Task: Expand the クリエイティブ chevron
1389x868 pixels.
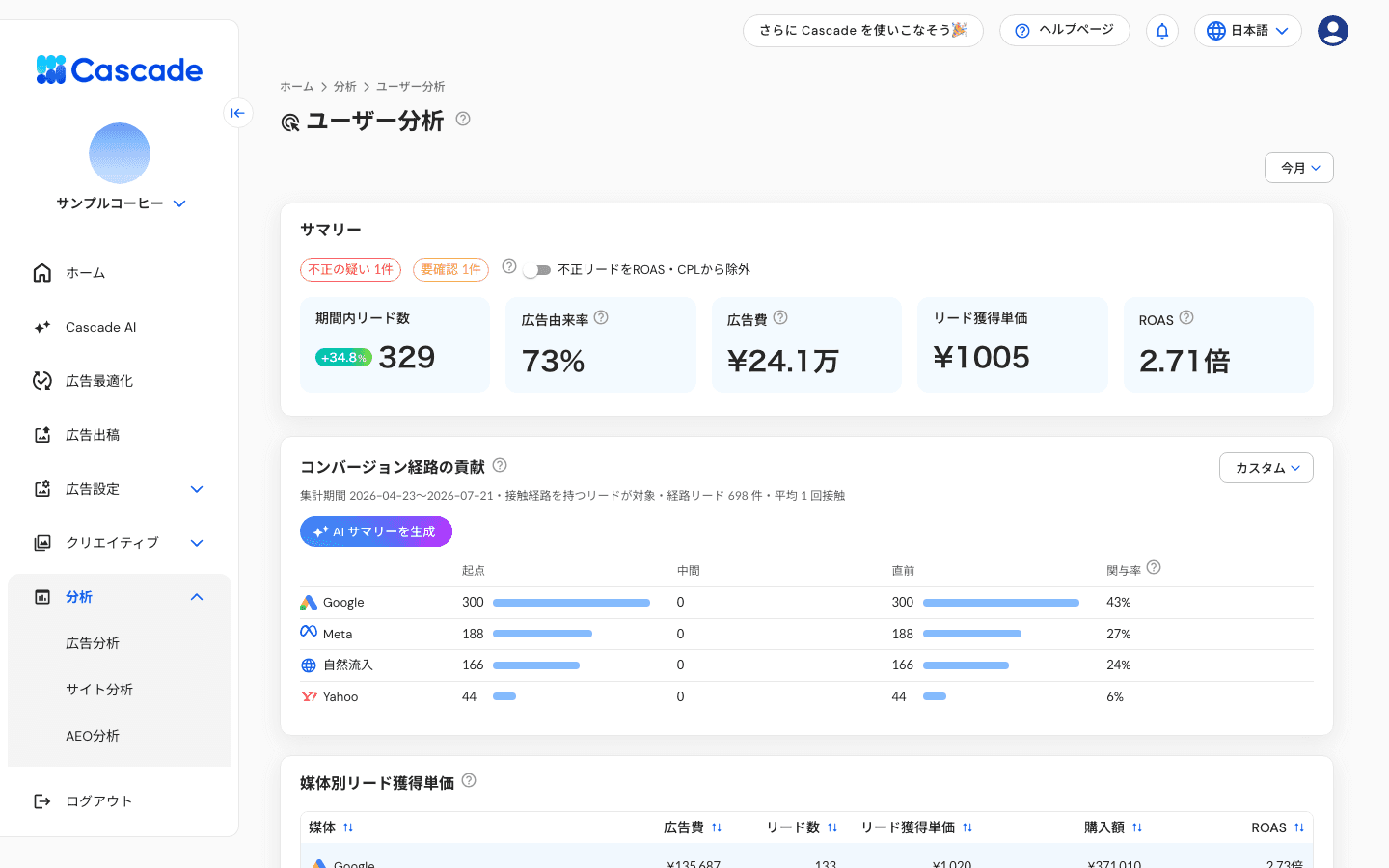Action: [197, 543]
